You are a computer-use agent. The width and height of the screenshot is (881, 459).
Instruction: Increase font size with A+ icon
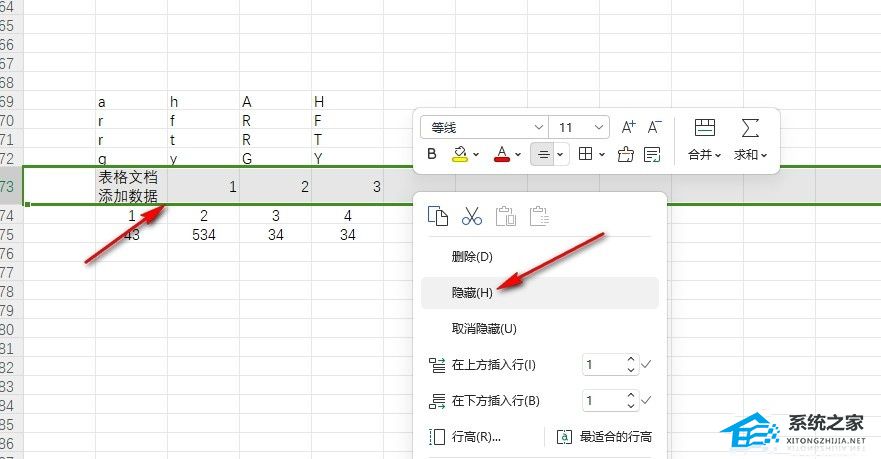pos(628,128)
